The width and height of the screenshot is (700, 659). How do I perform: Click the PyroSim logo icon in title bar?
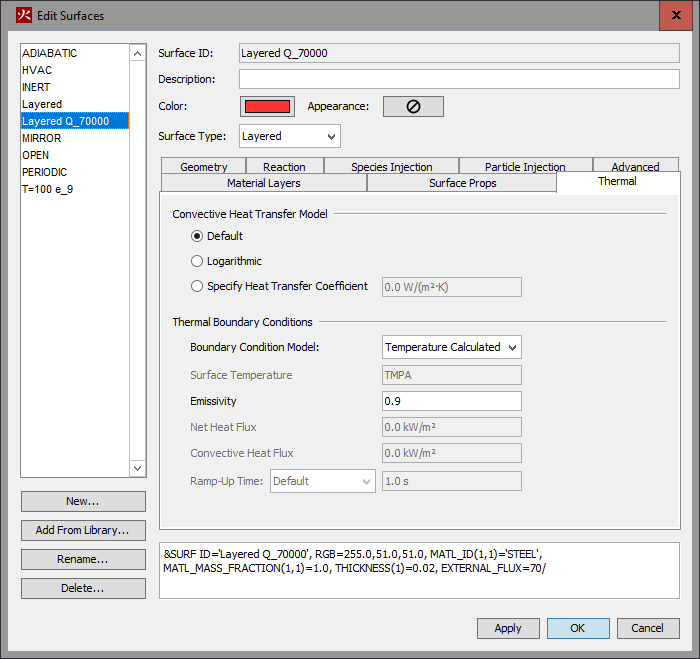(24, 15)
